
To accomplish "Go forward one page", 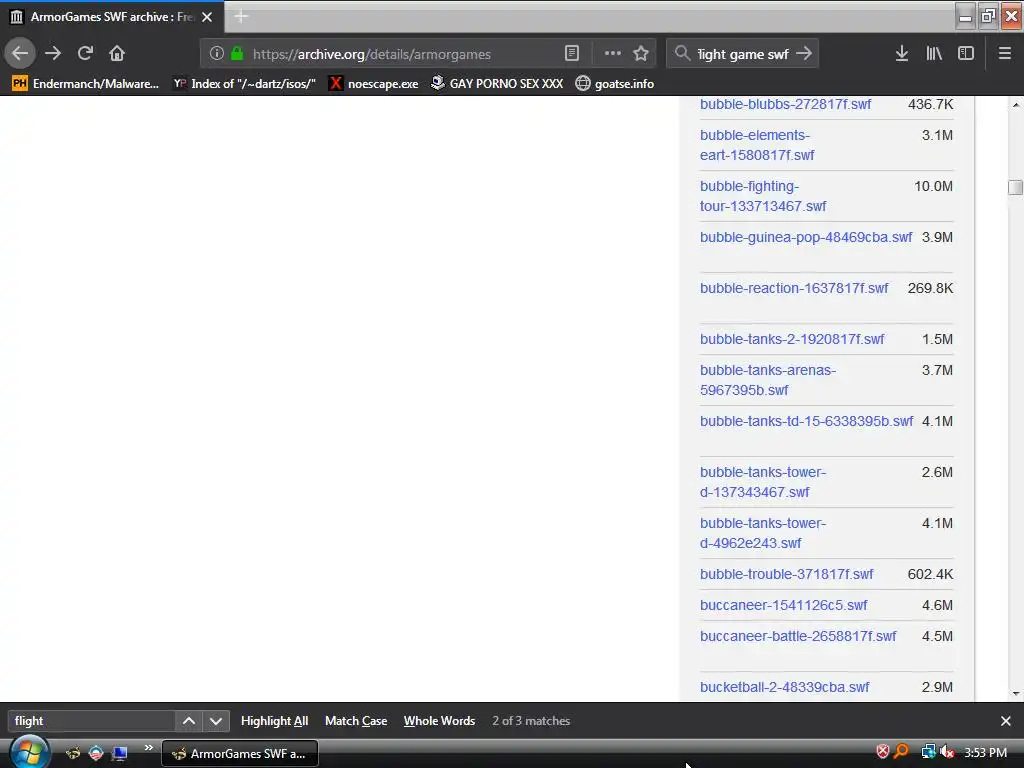I will point(53,54).
